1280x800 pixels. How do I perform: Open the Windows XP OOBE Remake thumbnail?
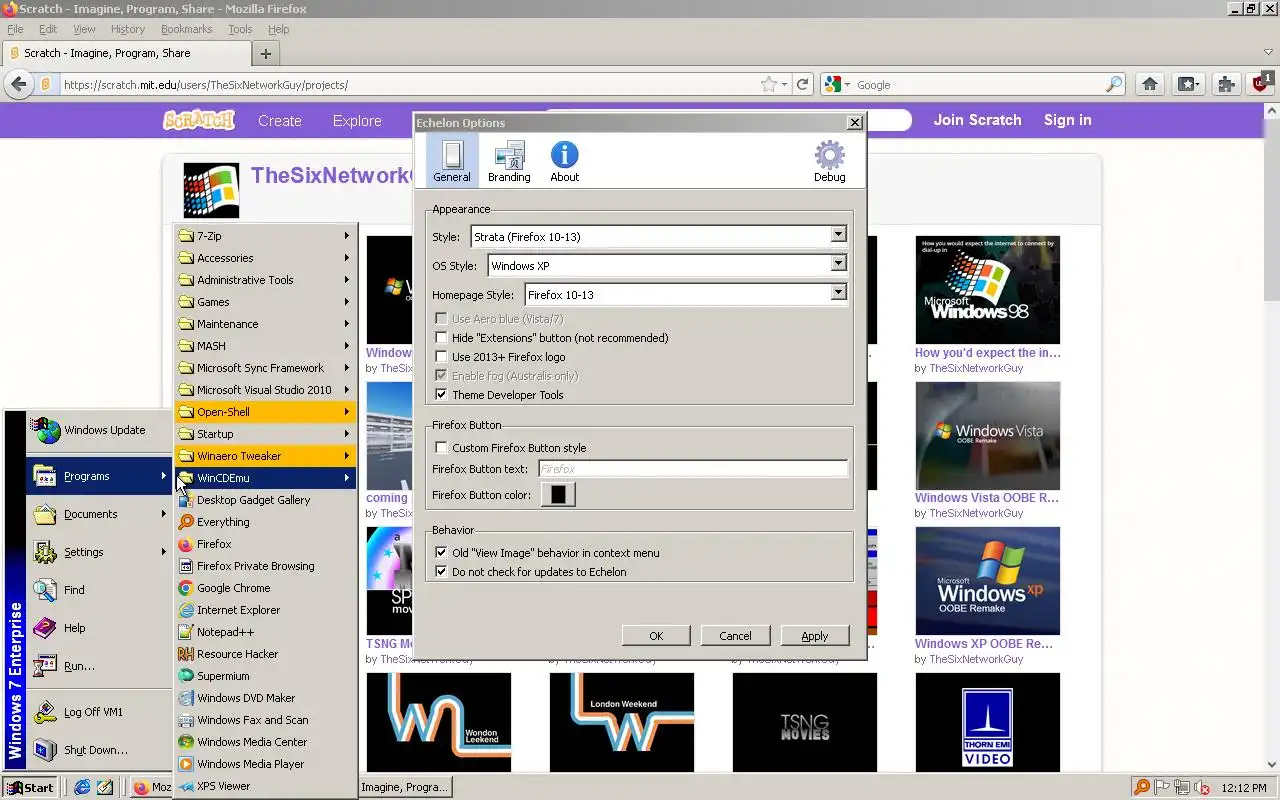tap(987, 581)
